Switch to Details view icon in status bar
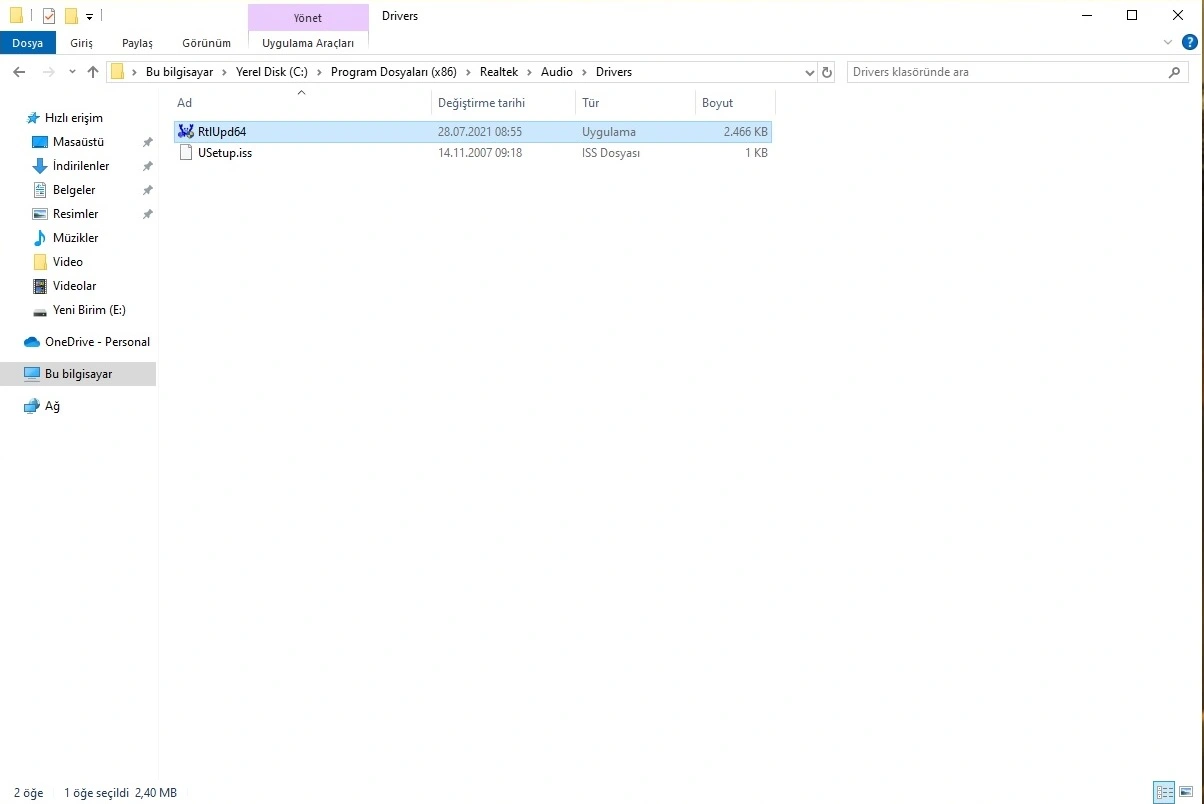The image size is (1204, 804). [x=1164, y=792]
